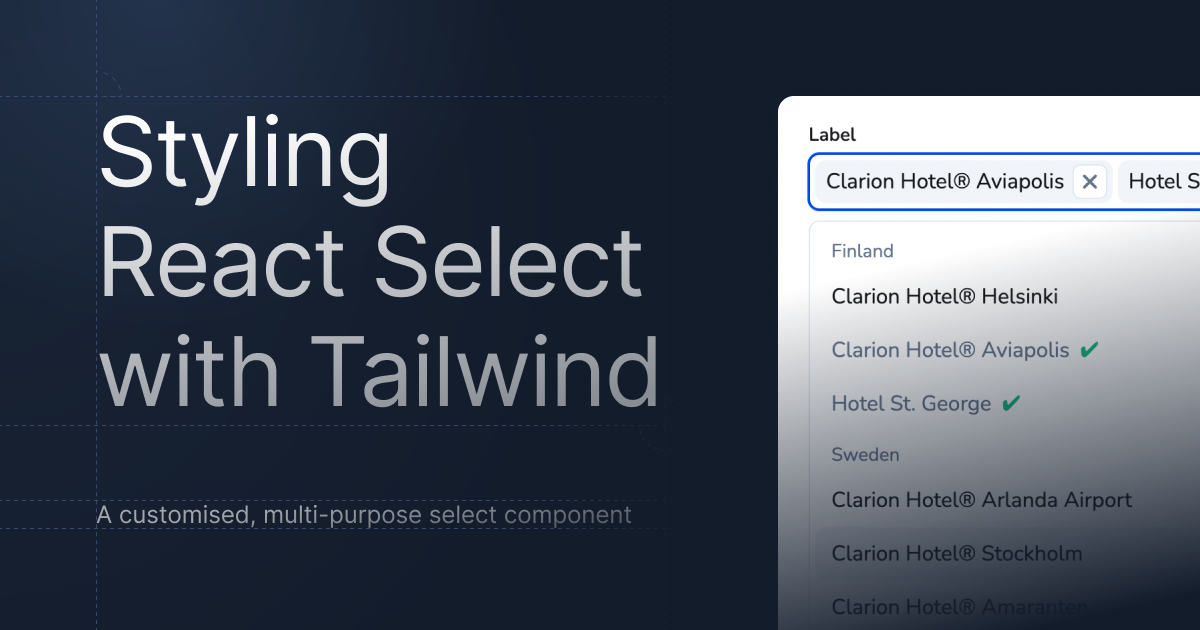Click the Styling React Select with Tailwind headline
Viewport: 1200px width, 630px height.
(379, 263)
